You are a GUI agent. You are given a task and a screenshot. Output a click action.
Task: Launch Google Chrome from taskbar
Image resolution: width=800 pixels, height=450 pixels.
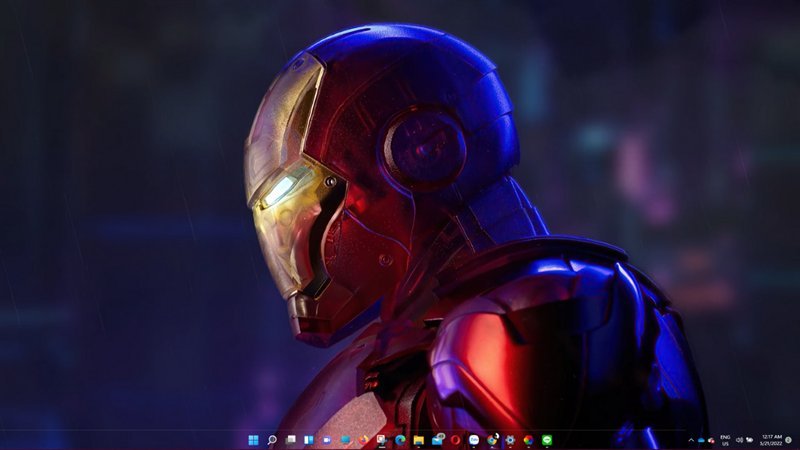(x=492, y=439)
